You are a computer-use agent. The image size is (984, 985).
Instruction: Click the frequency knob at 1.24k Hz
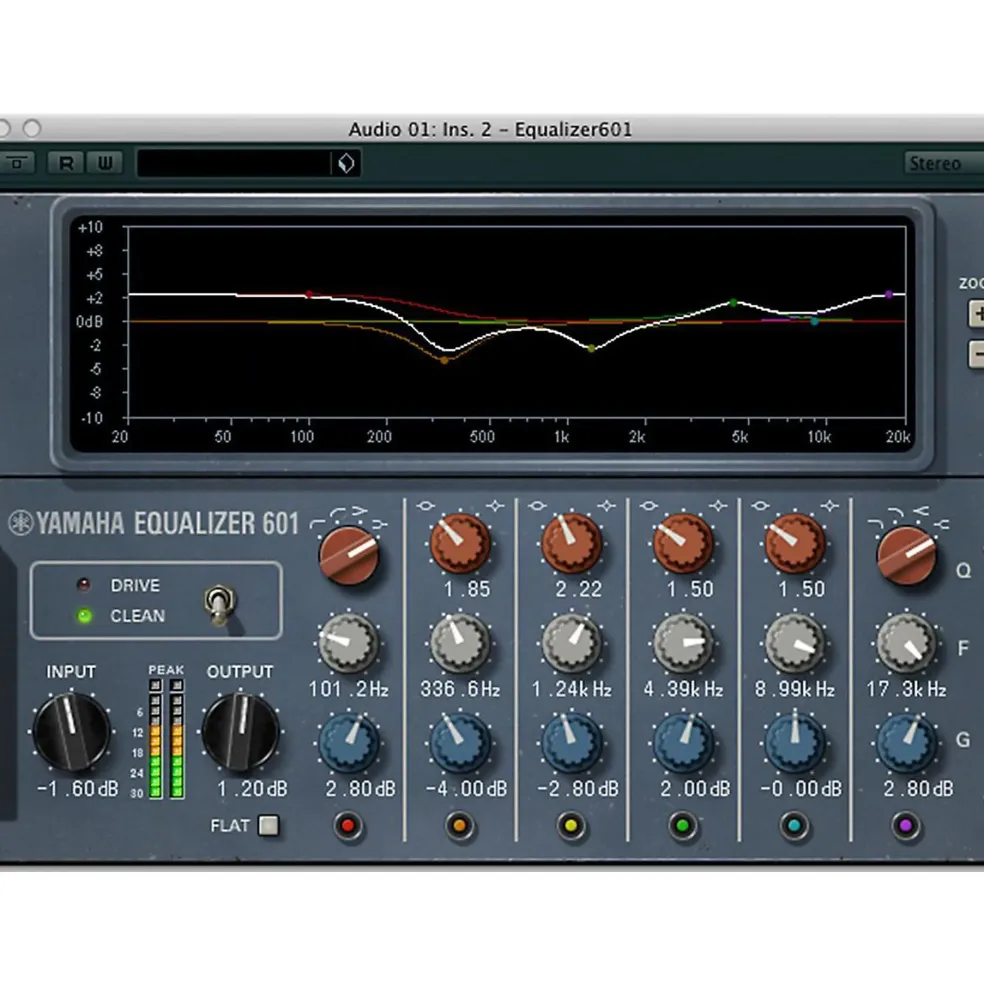tap(571, 643)
